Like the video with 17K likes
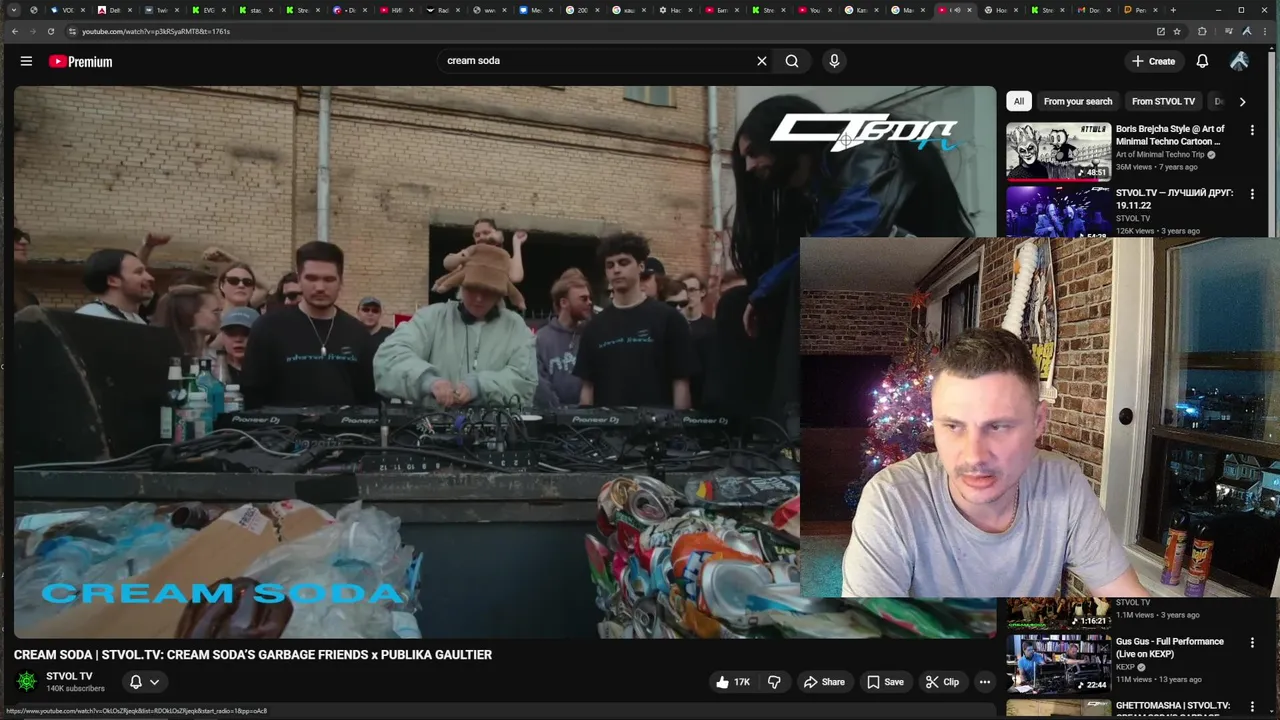This screenshot has height=720, width=1280. tap(732, 682)
